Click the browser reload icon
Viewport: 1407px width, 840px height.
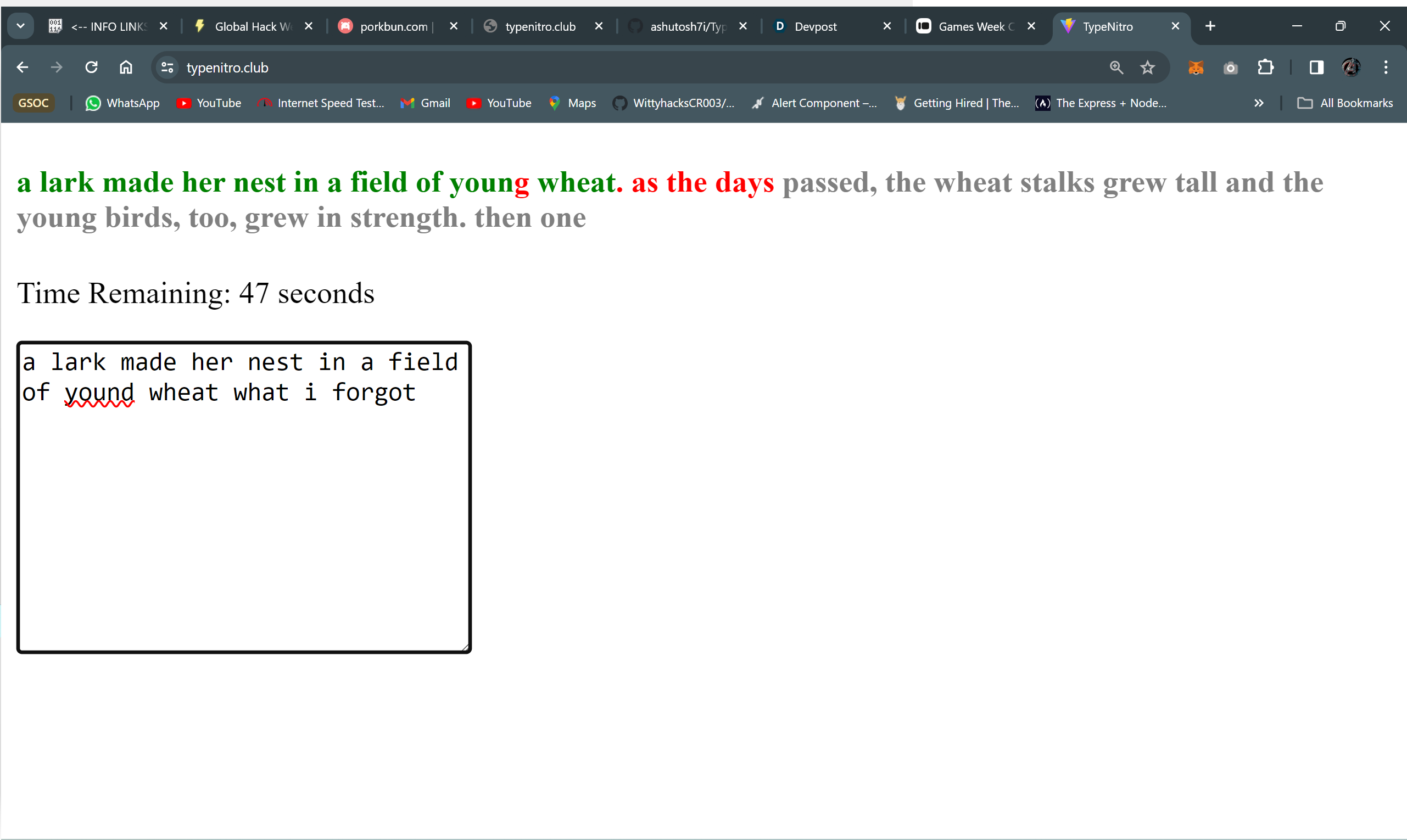coord(91,68)
